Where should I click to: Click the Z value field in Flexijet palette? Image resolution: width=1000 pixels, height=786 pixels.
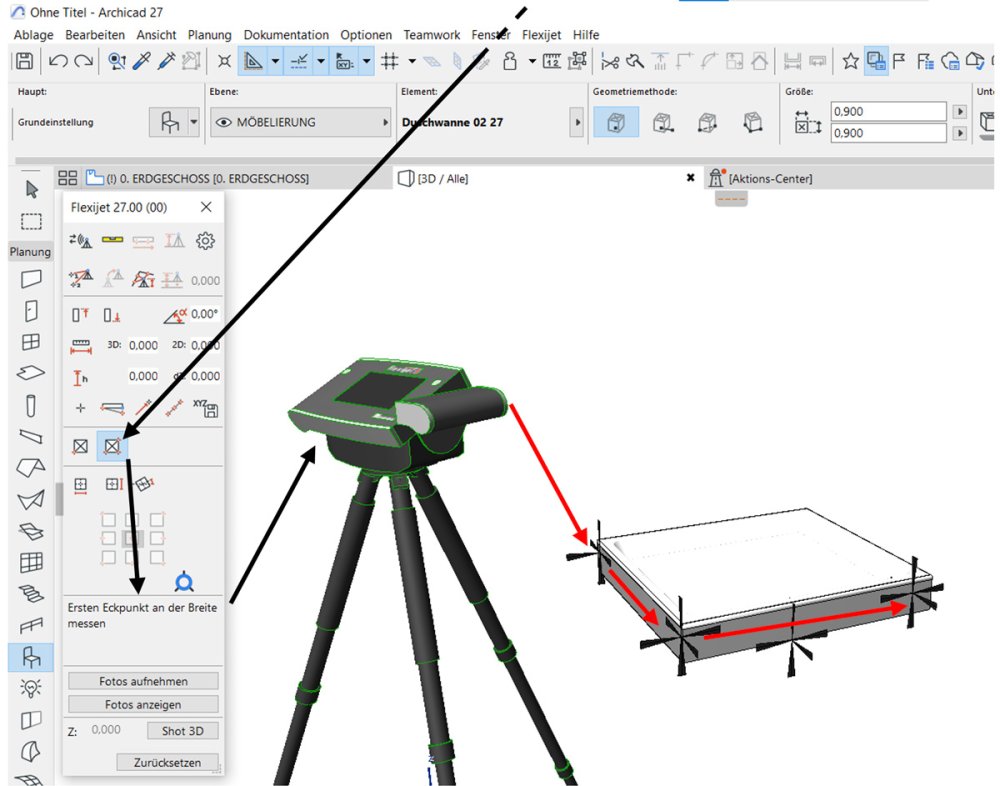pyautogui.click(x=106, y=730)
